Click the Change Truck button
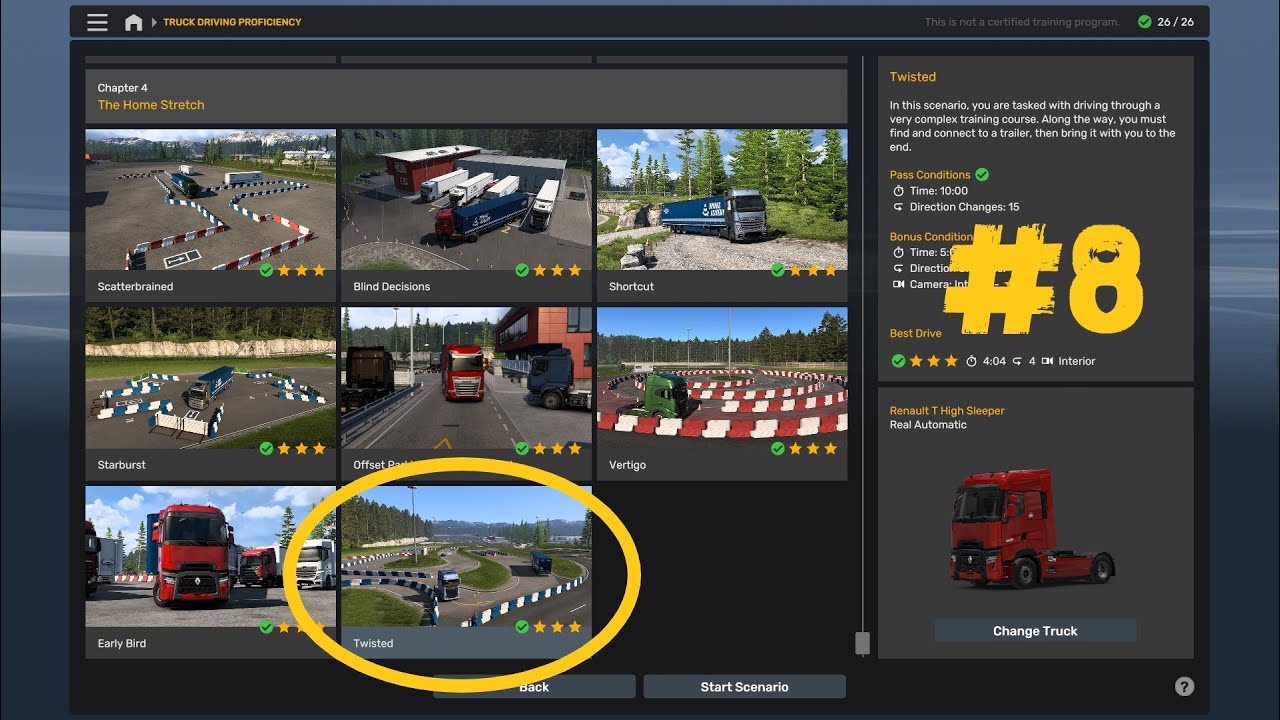Image resolution: width=1280 pixels, height=720 pixels. click(1035, 631)
